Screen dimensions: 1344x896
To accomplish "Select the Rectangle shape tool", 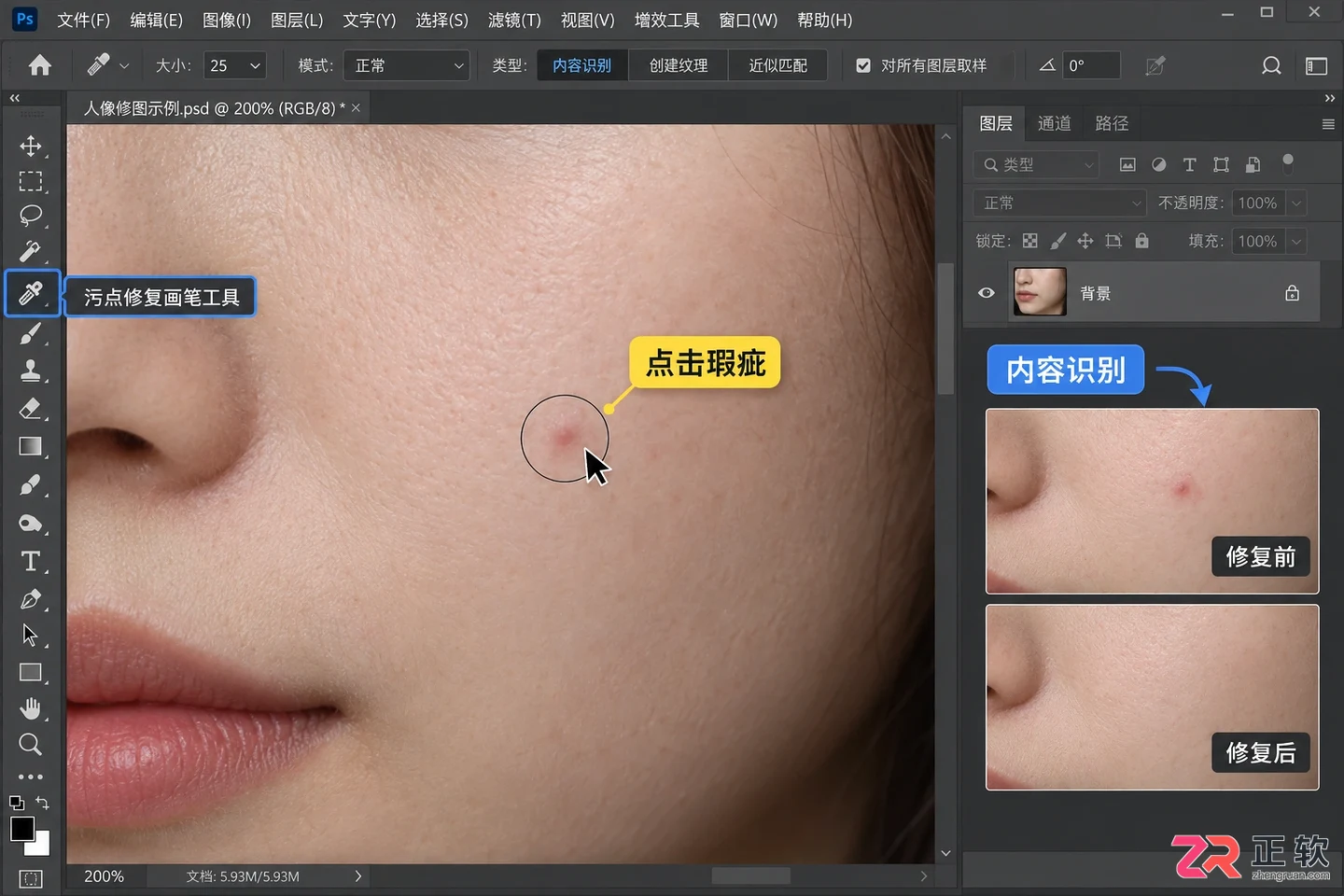I will [x=31, y=673].
